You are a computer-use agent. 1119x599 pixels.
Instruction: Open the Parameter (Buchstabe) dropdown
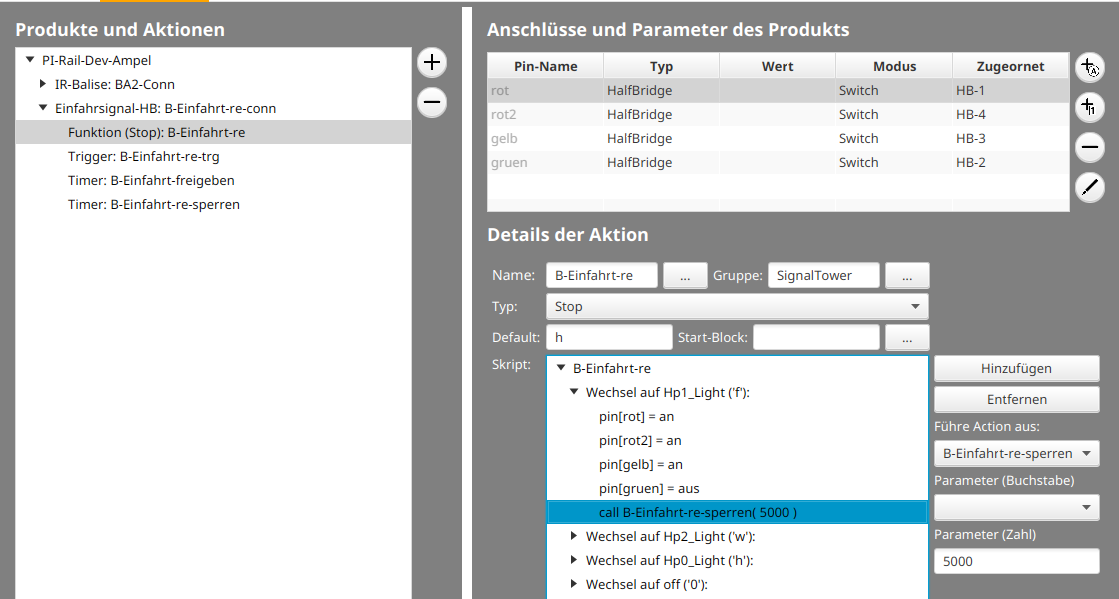tap(1015, 507)
